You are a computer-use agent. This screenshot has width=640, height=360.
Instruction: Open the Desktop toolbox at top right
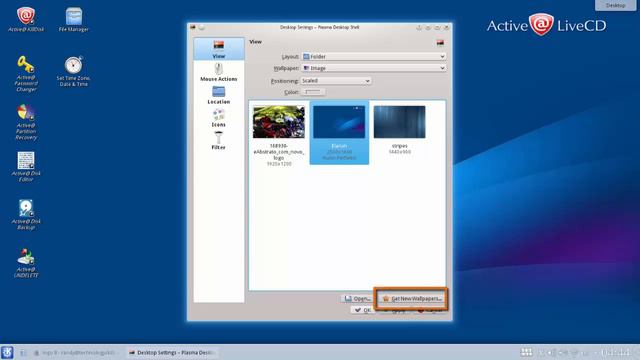tap(615, 5)
